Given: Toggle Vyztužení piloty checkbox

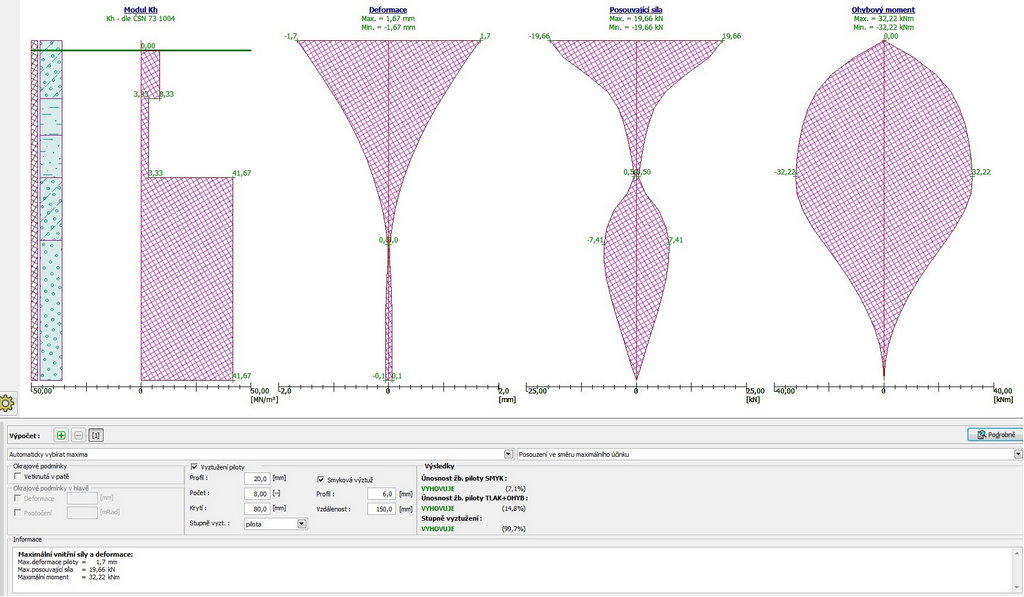Looking at the screenshot, I should 194,467.
